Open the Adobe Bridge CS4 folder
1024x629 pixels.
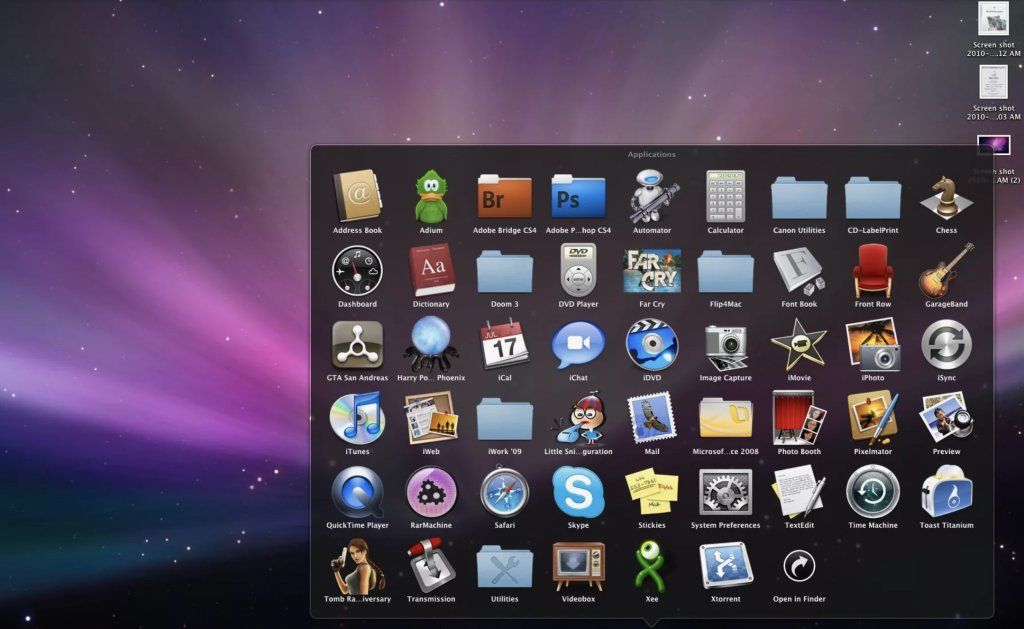point(505,196)
